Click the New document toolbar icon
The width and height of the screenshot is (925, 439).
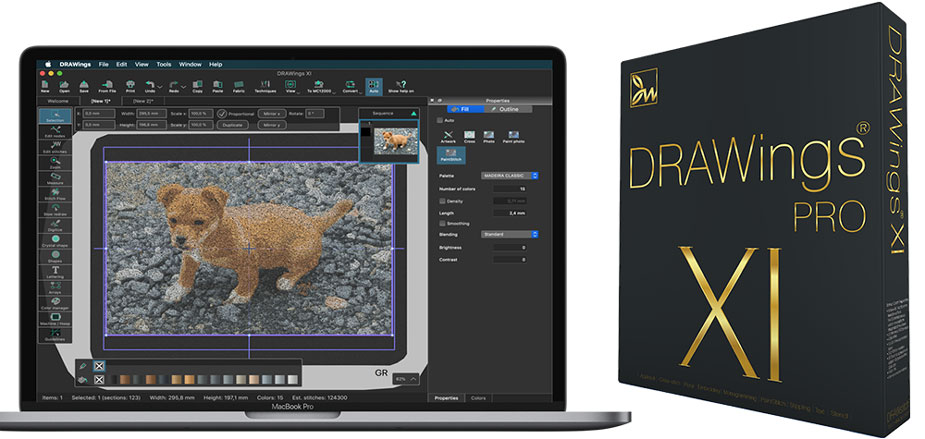click(45, 87)
